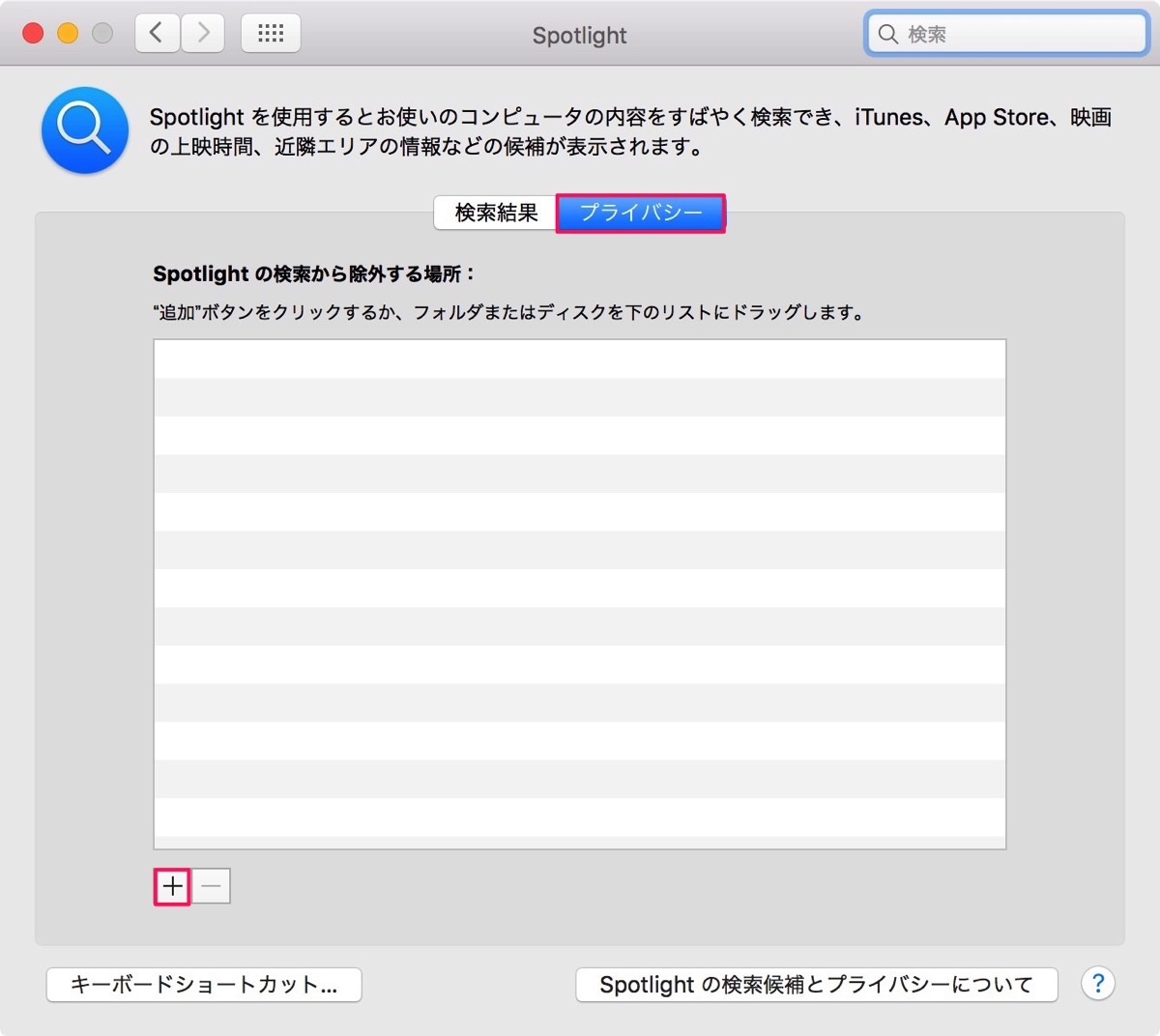This screenshot has height=1036, width=1160.
Task: Go back with the left chevron button
Action: pyautogui.click(x=157, y=34)
